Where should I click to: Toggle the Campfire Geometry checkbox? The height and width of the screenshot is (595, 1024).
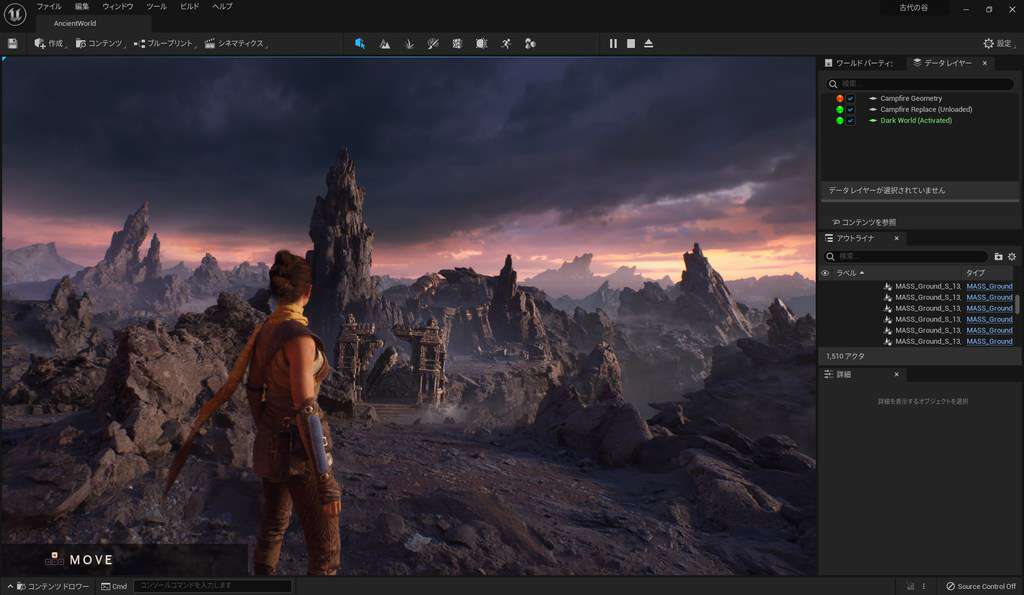point(850,99)
